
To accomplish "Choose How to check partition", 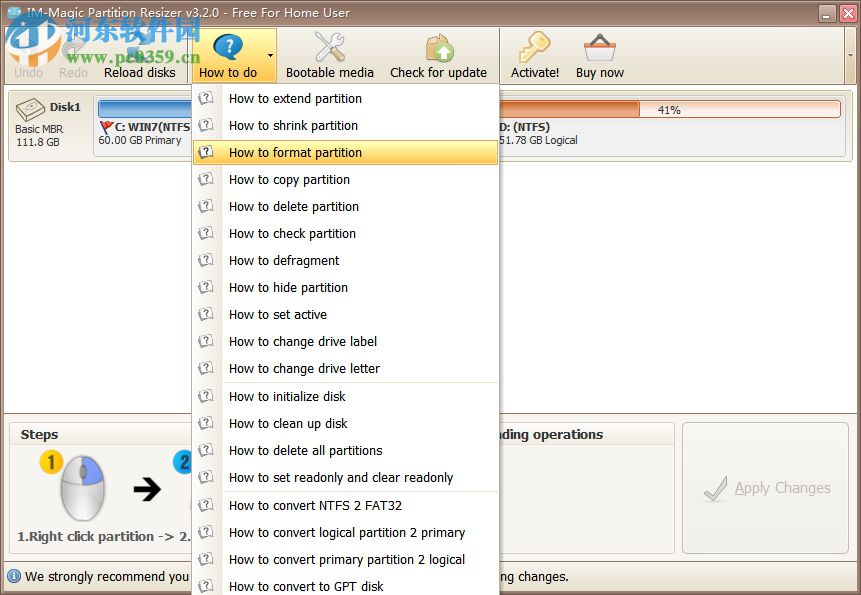I will [345, 233].
